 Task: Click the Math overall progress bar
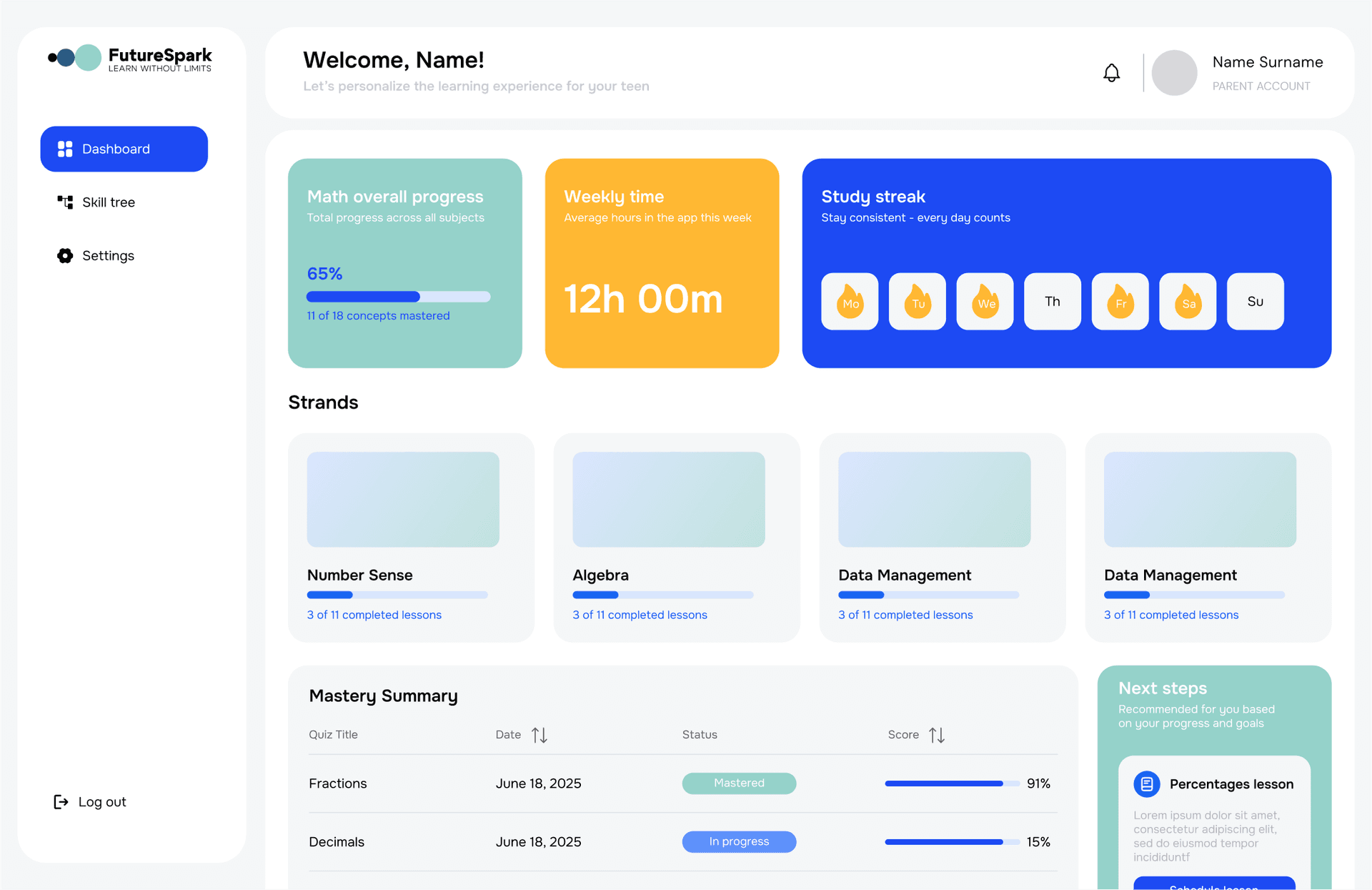[x=398, y=296]
